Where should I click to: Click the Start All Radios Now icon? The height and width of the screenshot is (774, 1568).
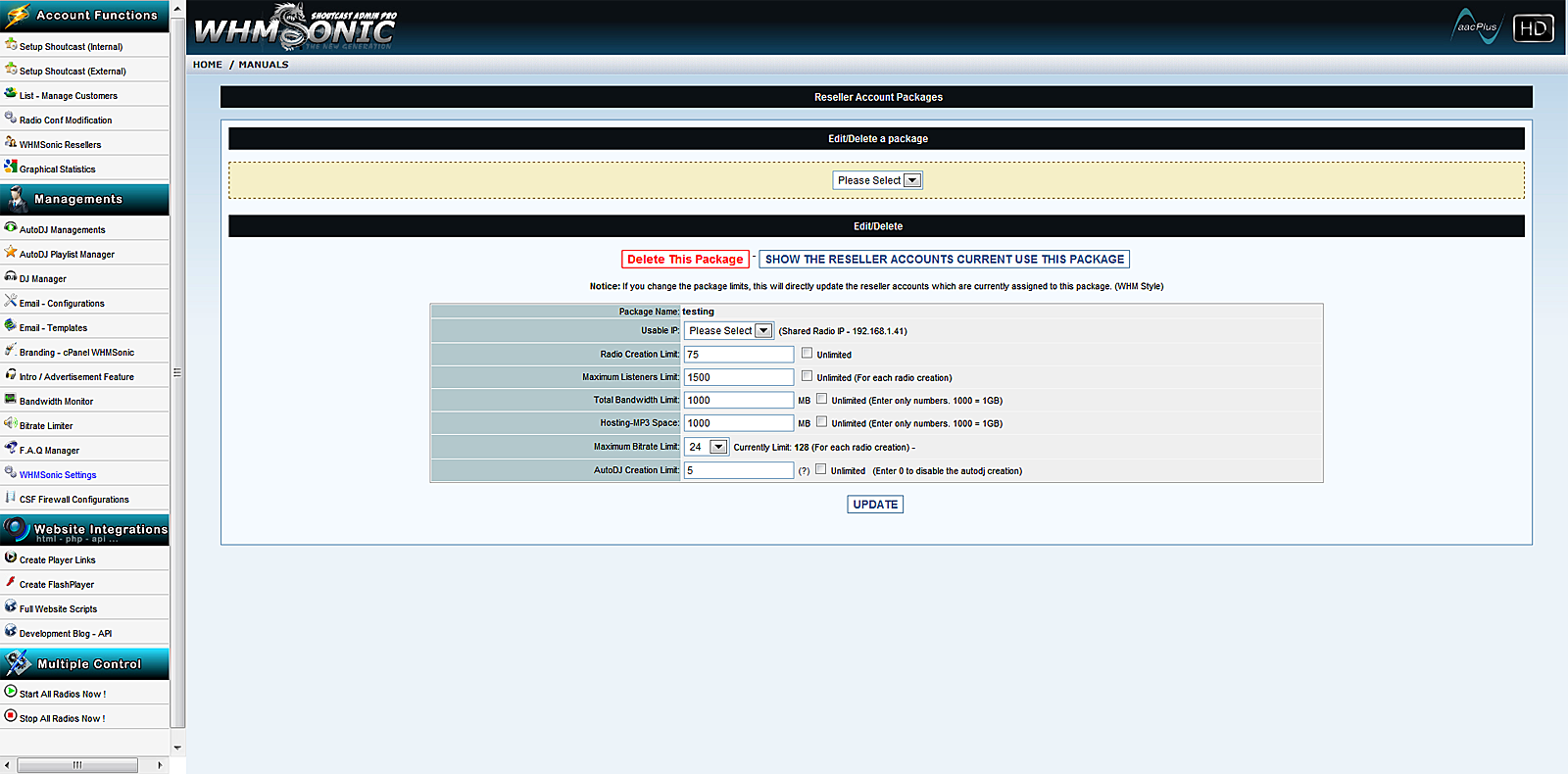(x=11, y=693)
